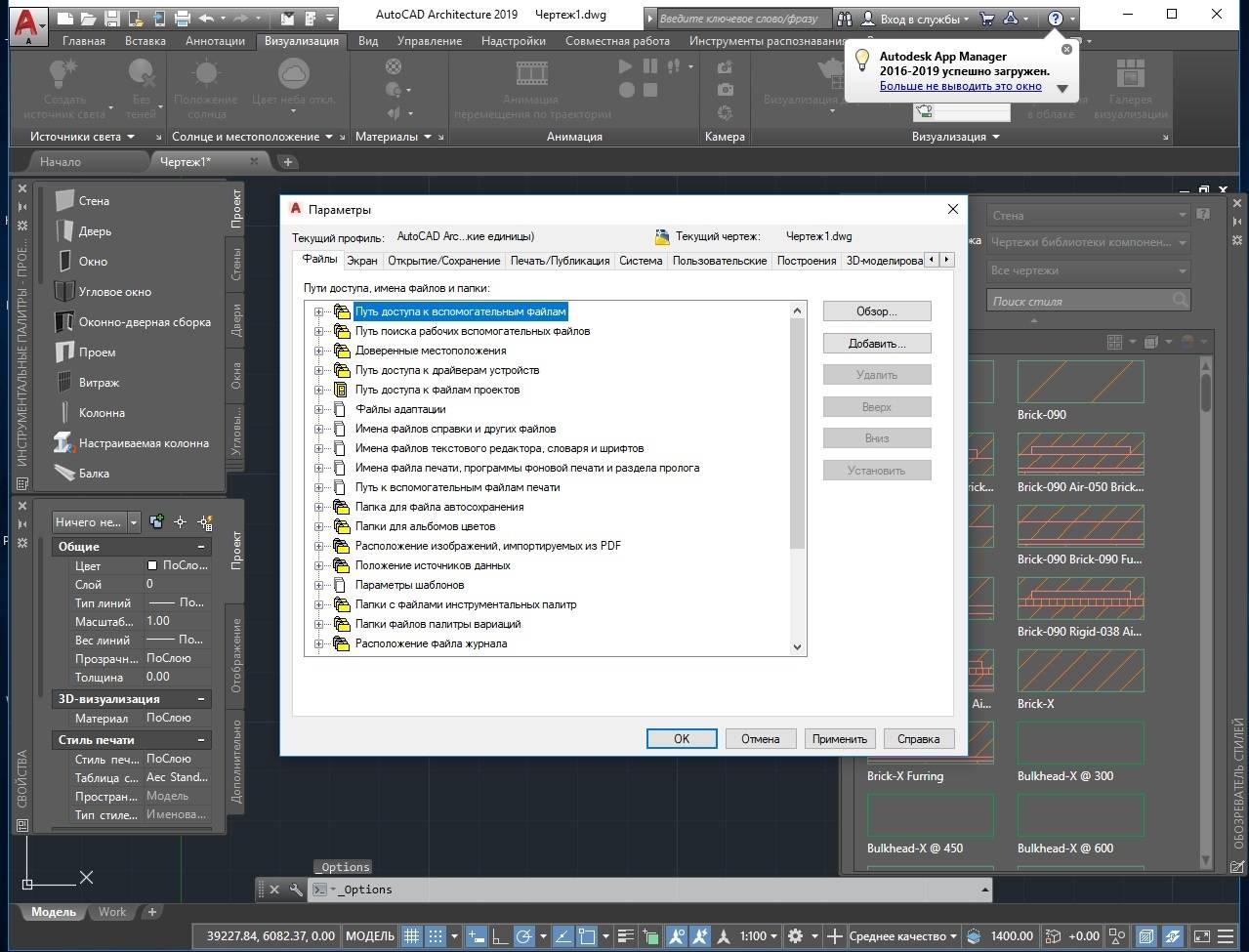Expand the Доверенные местоположения tree node
The image size is (1249, 952).
coord(318,351)
